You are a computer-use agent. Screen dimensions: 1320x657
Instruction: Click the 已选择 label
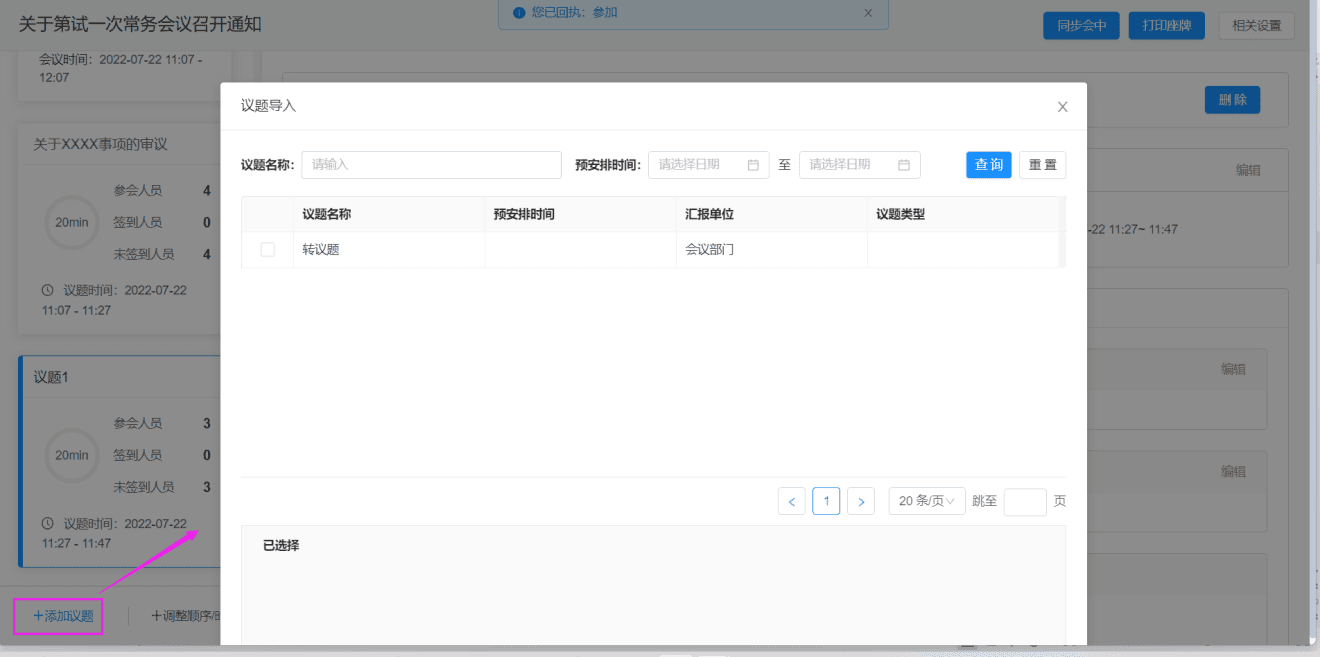pyautogui.click(x=281, y=546)
